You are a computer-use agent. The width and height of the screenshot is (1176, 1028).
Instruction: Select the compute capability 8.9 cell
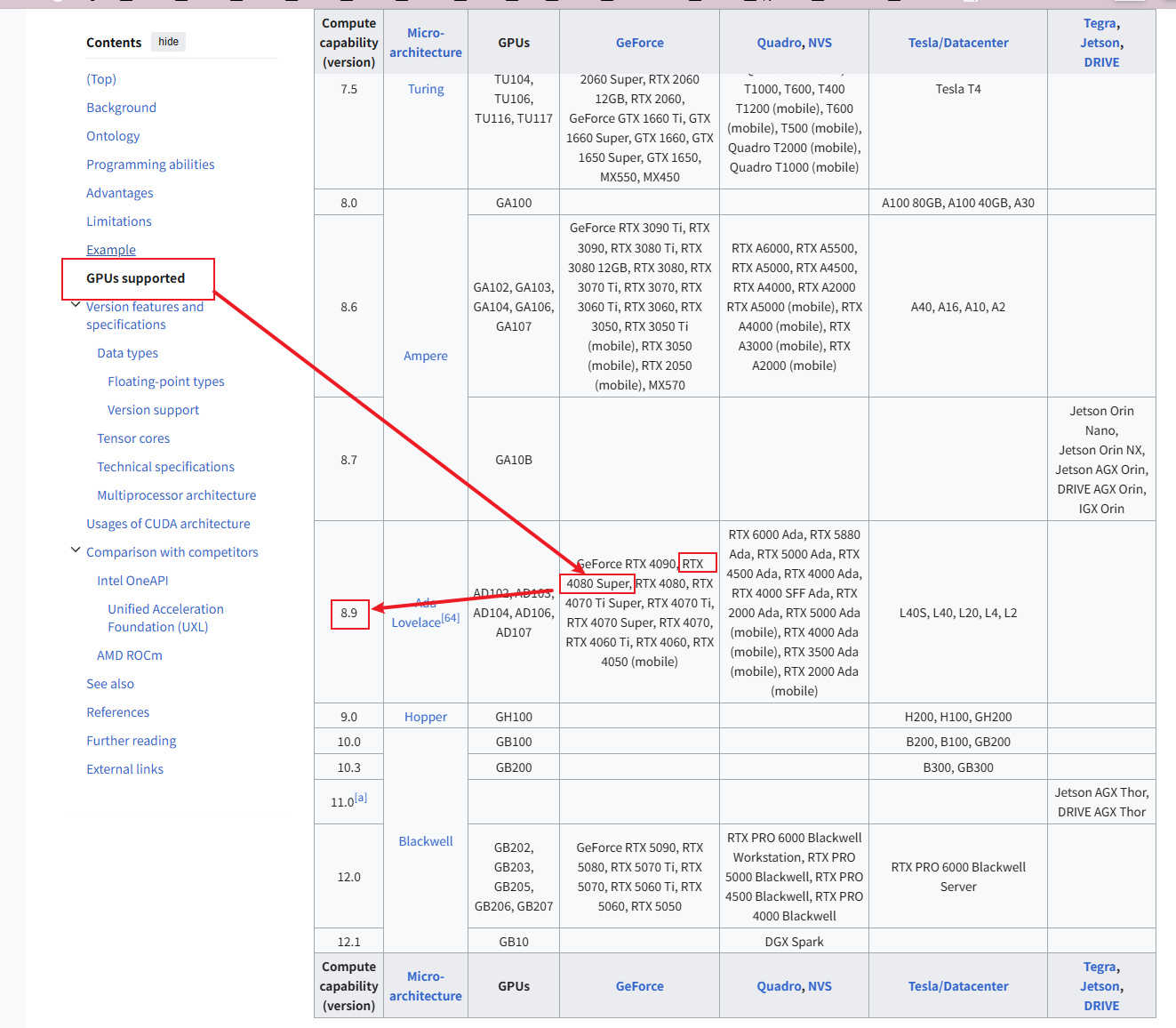coord(349,613)
